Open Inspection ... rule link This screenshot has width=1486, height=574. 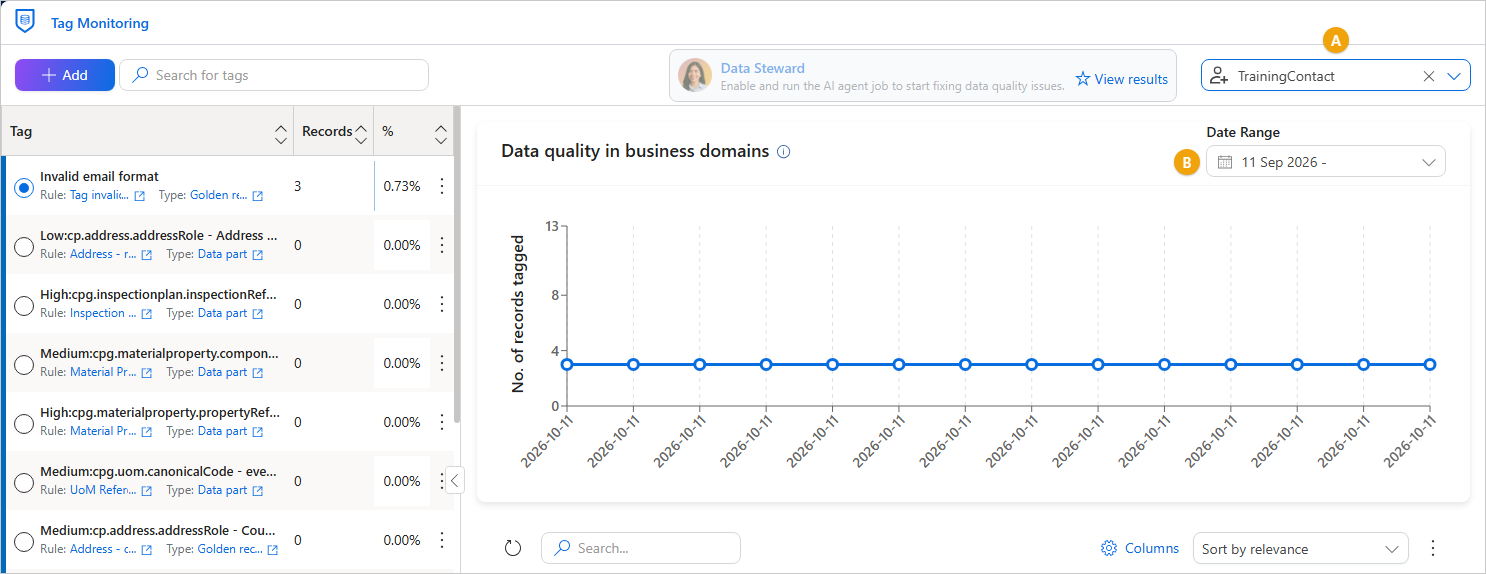click(x=103, y=313)
